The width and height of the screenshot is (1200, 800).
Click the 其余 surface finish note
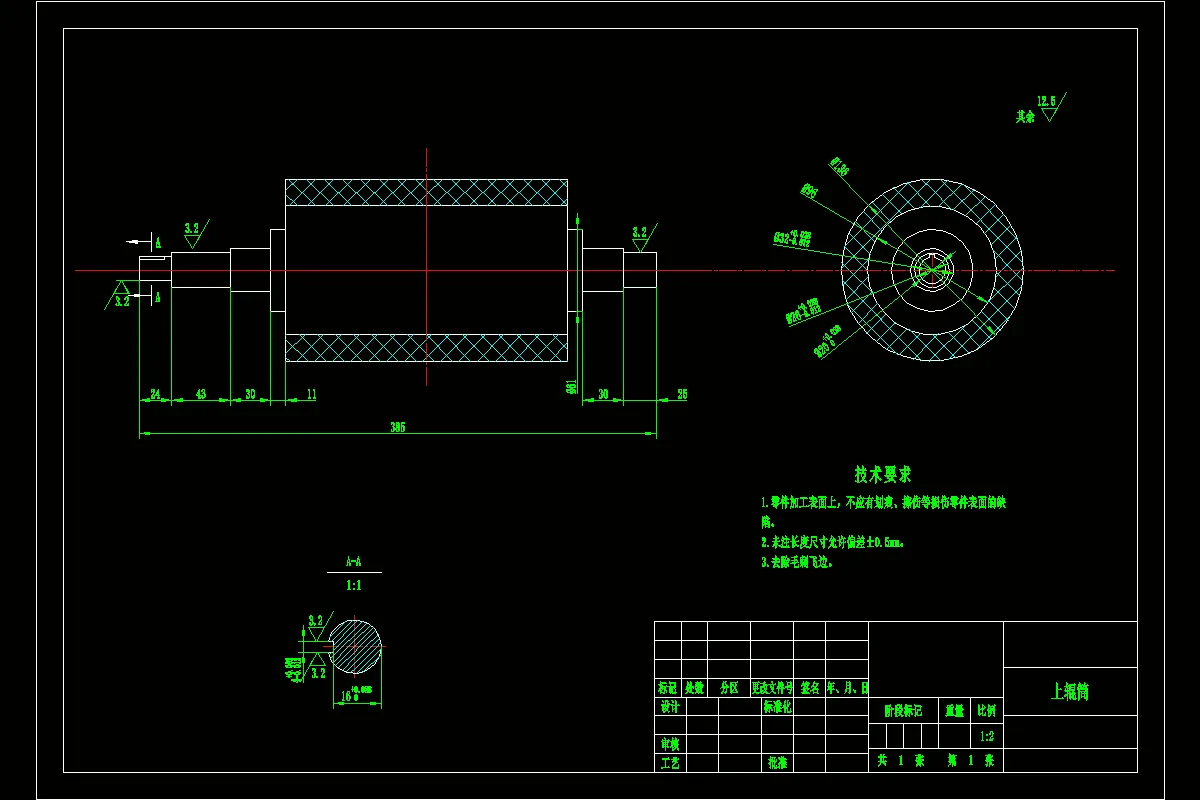(x=1024, y=116)
